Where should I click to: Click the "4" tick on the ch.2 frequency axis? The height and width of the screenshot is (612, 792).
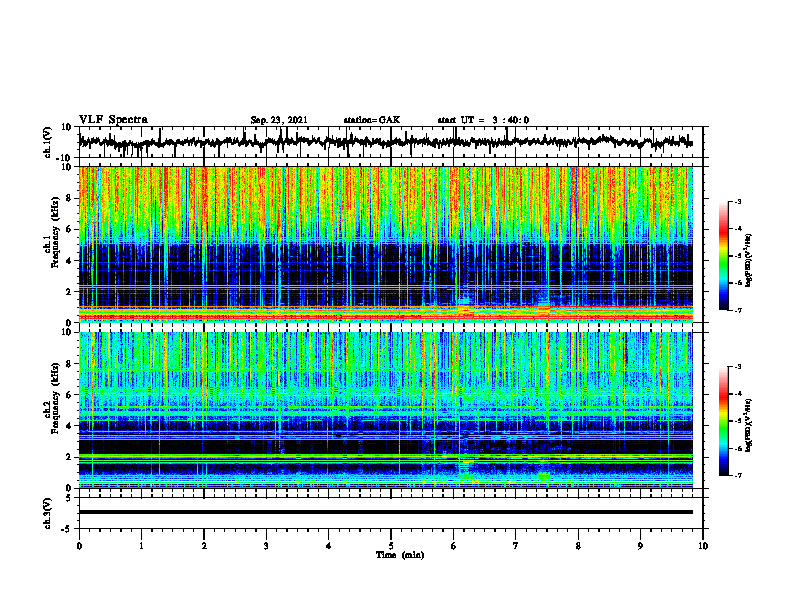tap(70, 426)
